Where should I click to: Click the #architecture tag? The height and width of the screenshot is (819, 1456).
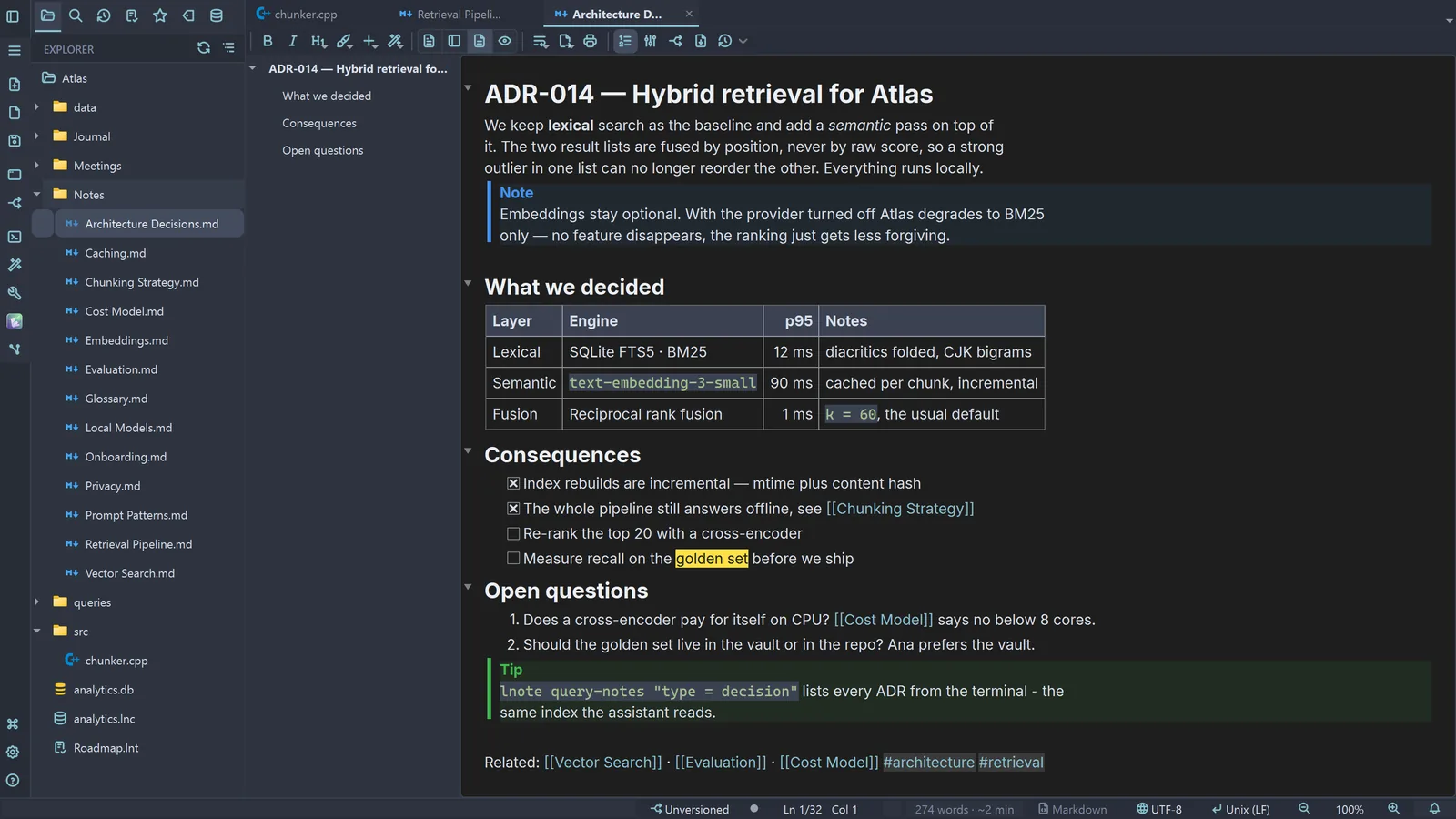click(x=928, y=763)
